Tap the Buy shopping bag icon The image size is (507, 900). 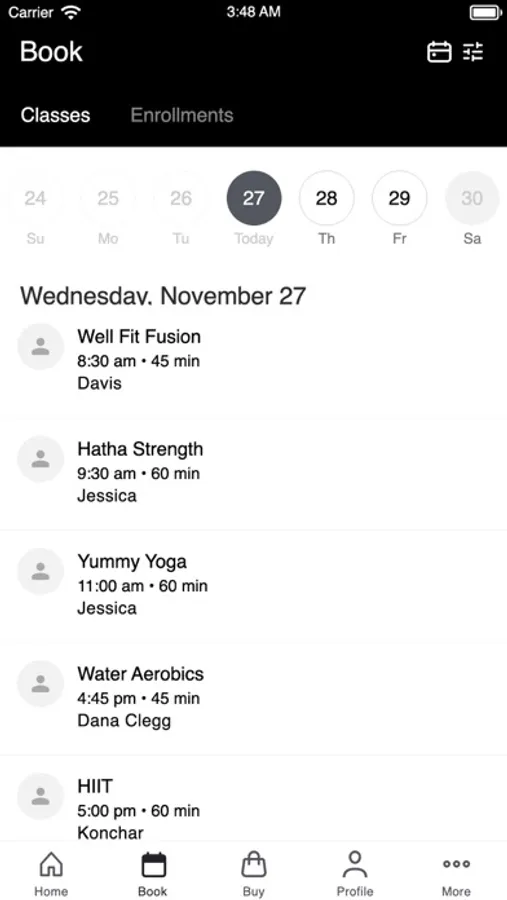[x=254, y=865]
